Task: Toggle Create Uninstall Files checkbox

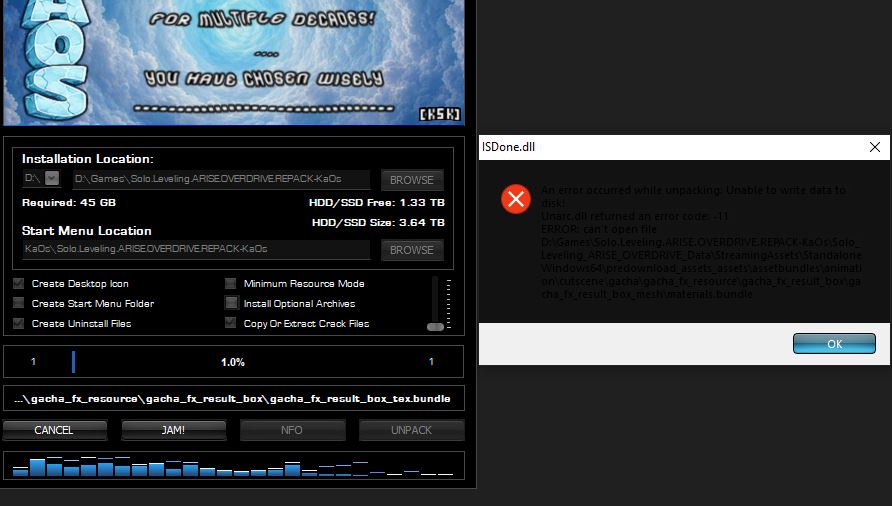Action: (19, 323)
